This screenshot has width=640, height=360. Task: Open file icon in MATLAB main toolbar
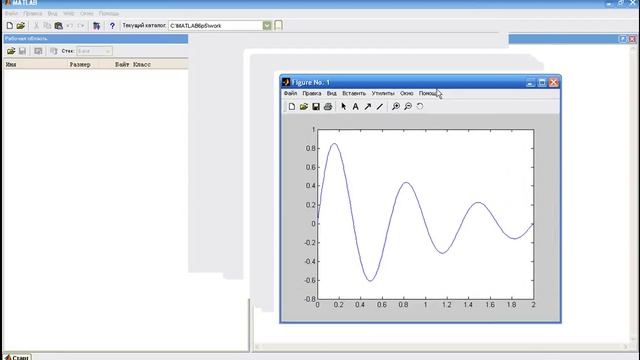pyautogui.click(x=21, y=26)
